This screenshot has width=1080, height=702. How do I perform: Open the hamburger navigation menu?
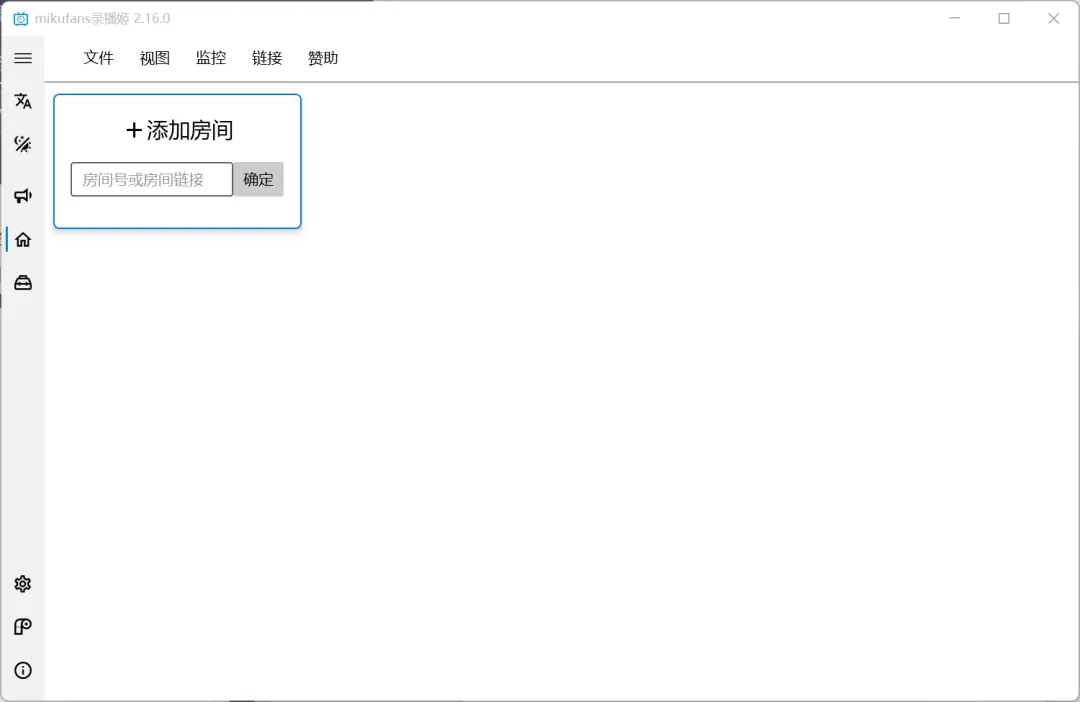(x=23, y=57)
